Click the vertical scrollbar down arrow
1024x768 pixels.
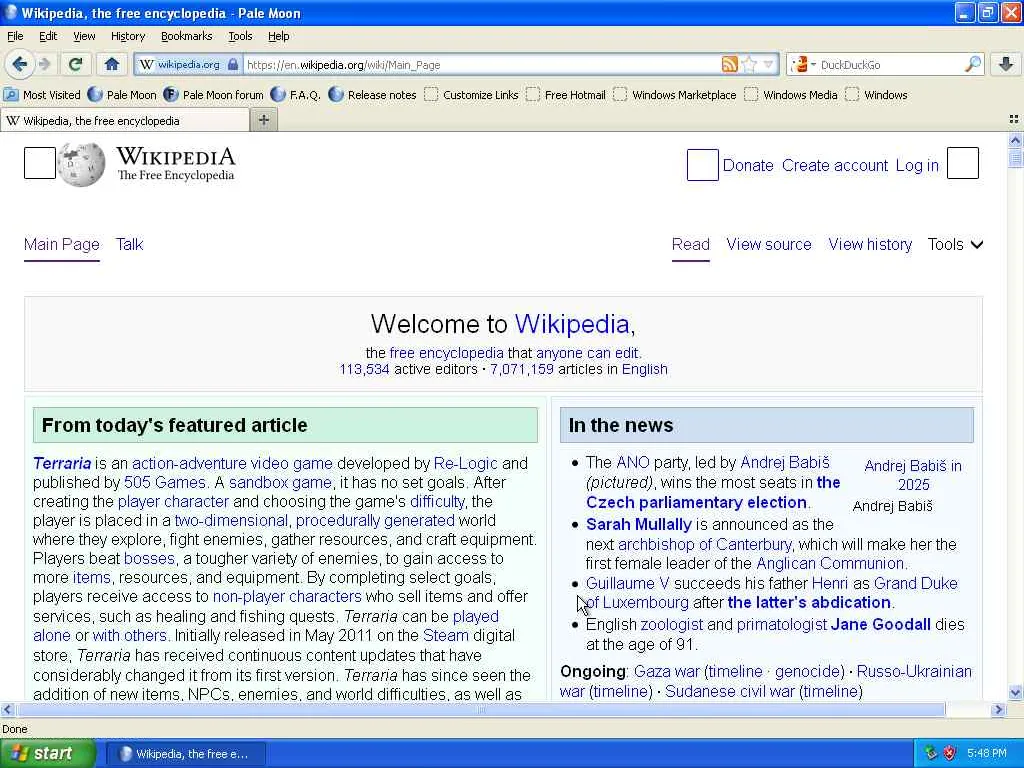click(x=1015, y=692)
